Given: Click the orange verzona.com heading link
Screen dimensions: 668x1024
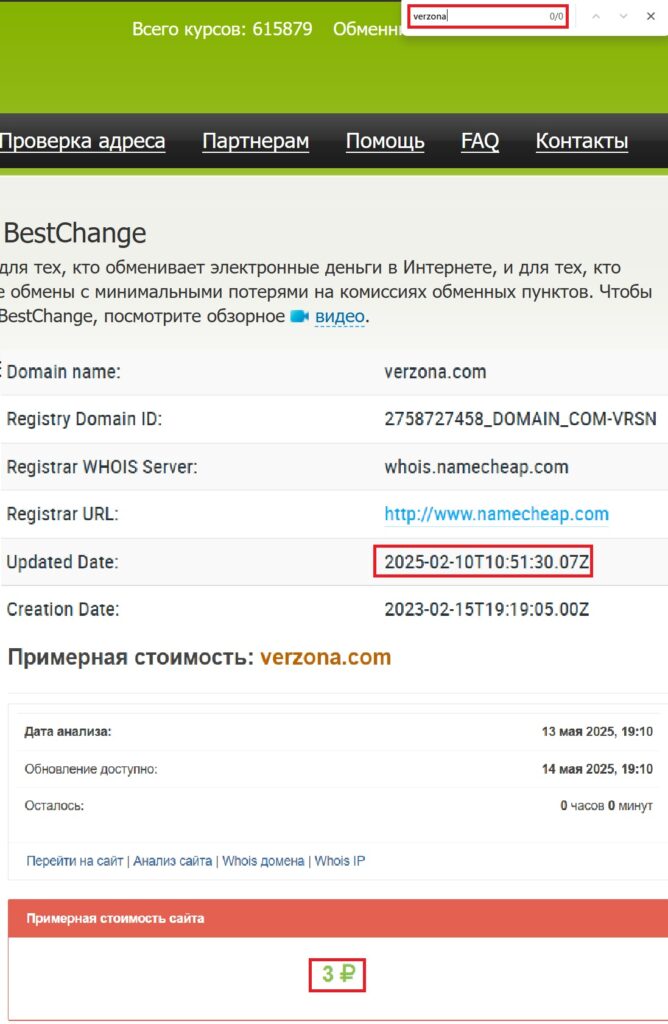Looking at the screenshot, I should coord(325,657).
